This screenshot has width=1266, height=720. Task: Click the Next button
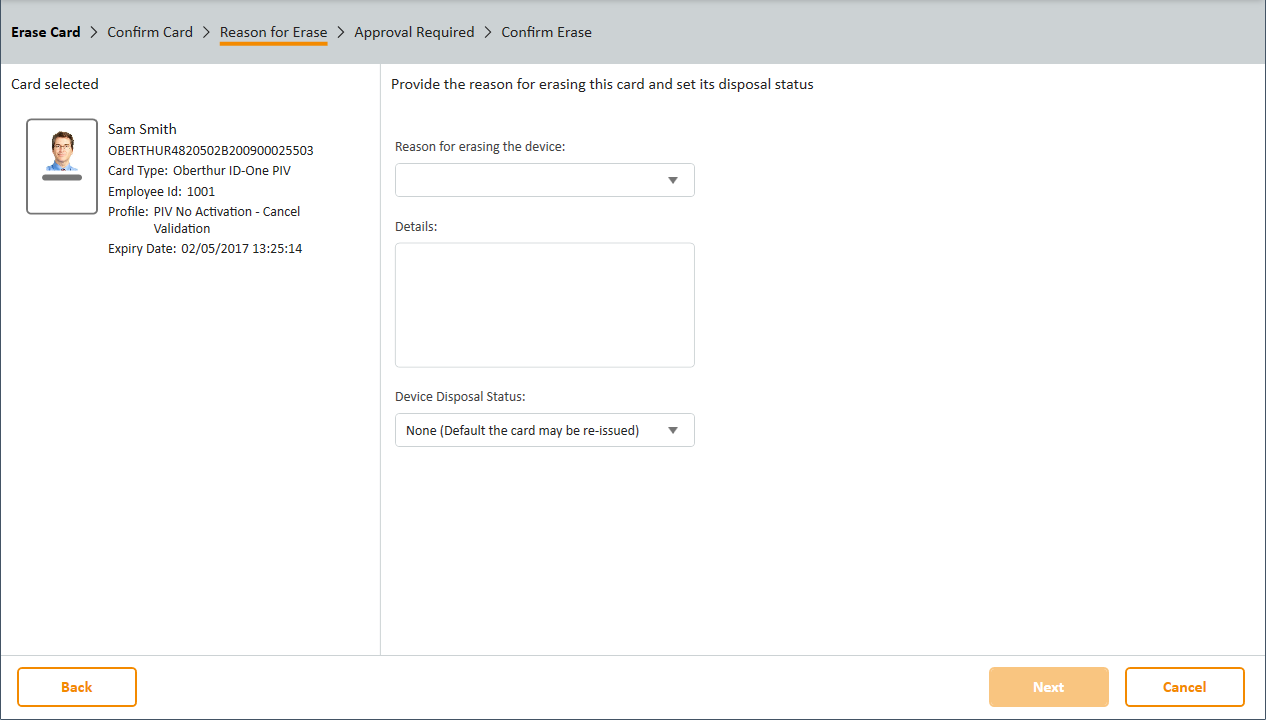(1048, 687)
